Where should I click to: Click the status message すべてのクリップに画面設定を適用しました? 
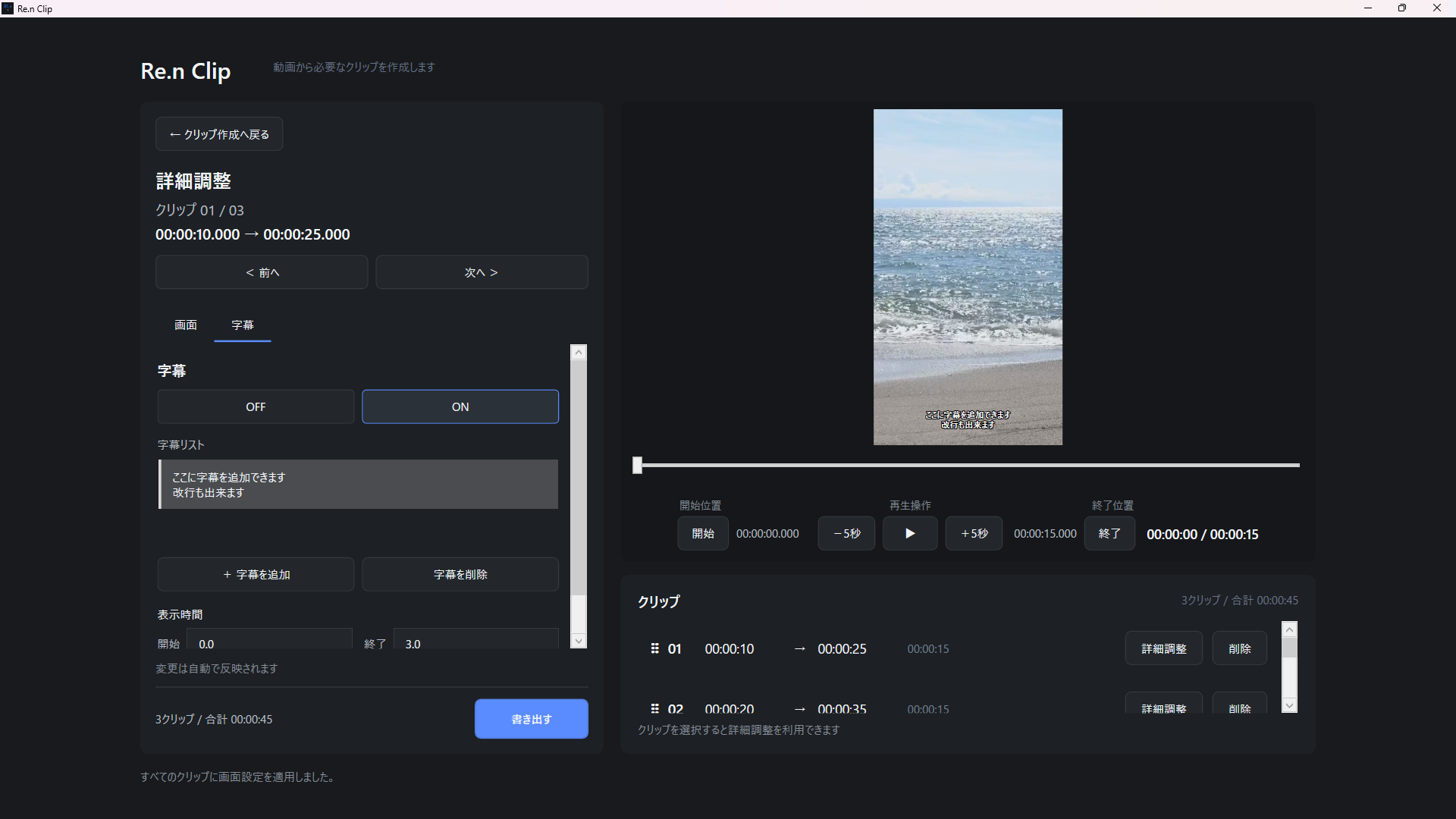tap(238, 777)
